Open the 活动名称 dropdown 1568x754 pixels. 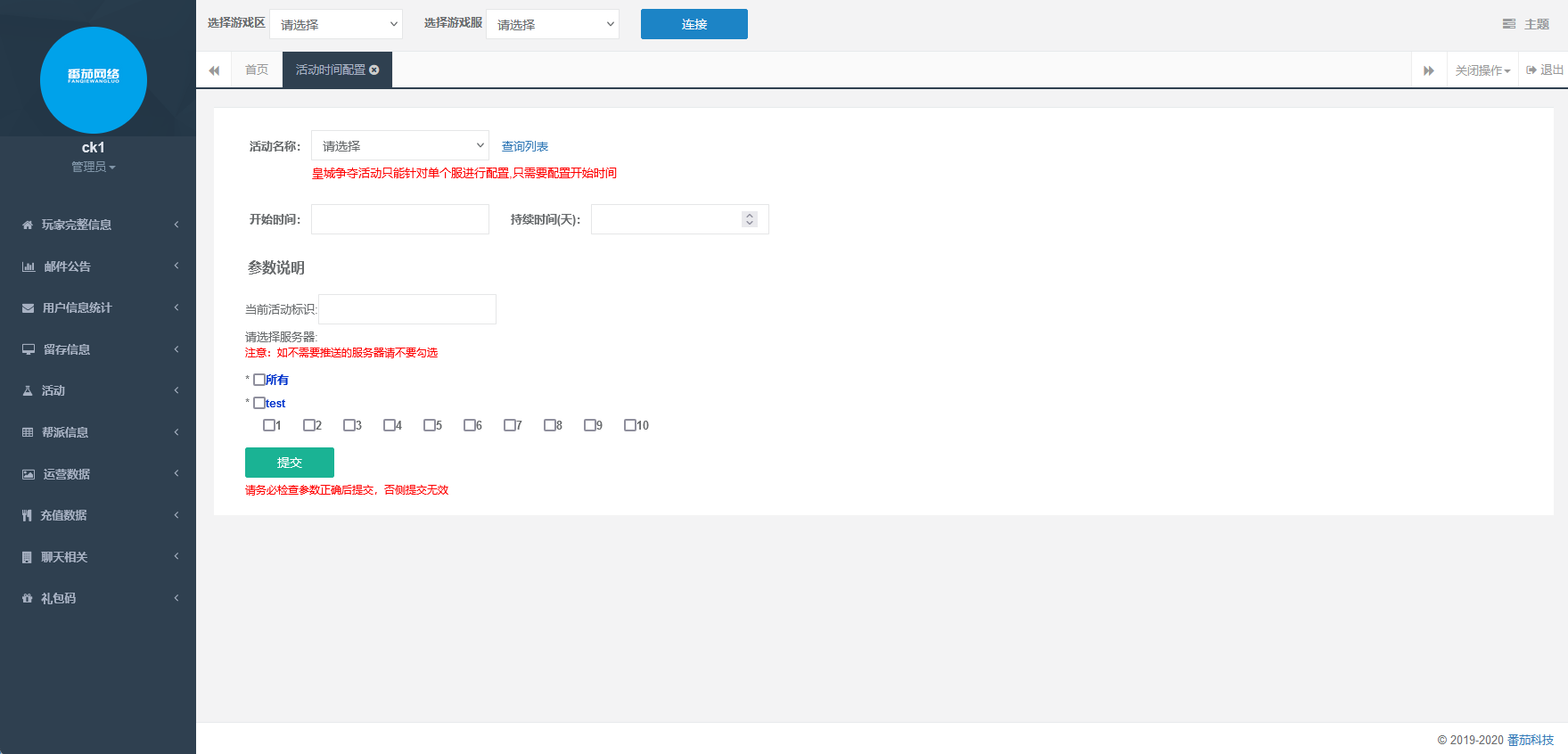(400, 145)
